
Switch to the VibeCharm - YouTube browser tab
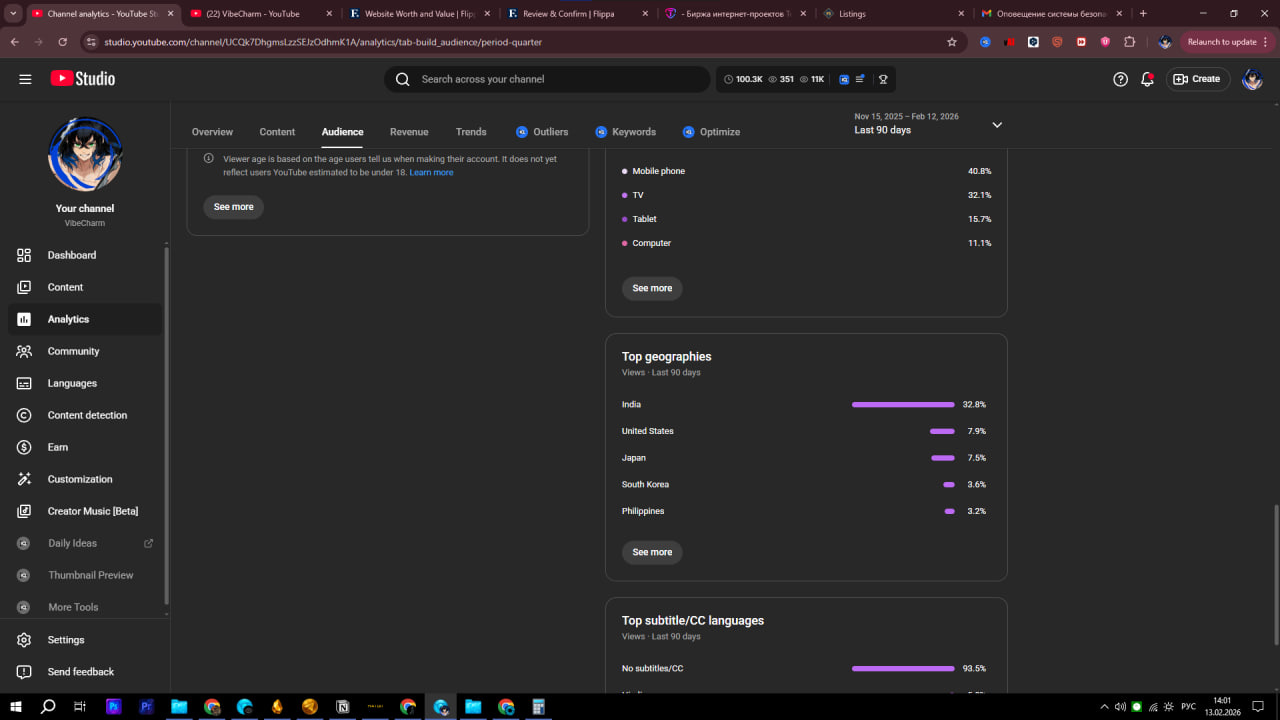(260, 14)
